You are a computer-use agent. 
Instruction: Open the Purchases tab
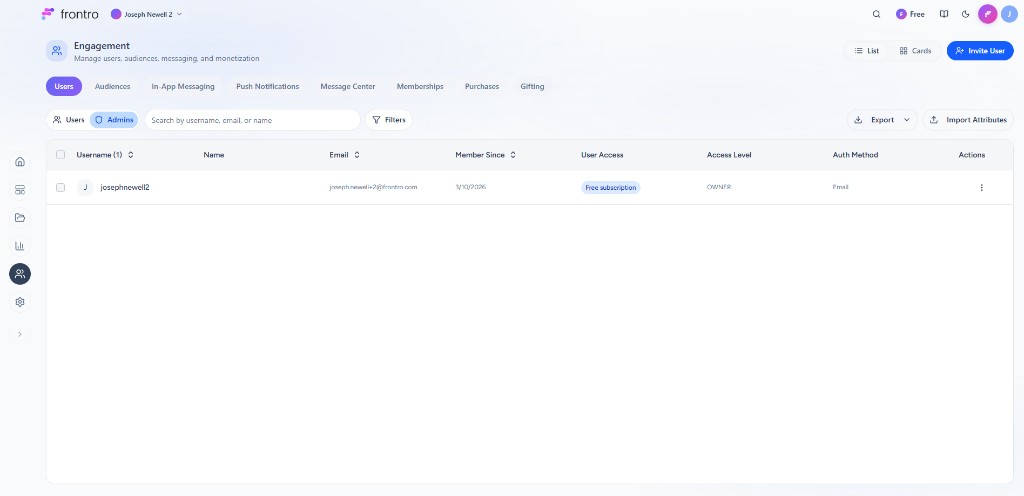coord(482,86)
